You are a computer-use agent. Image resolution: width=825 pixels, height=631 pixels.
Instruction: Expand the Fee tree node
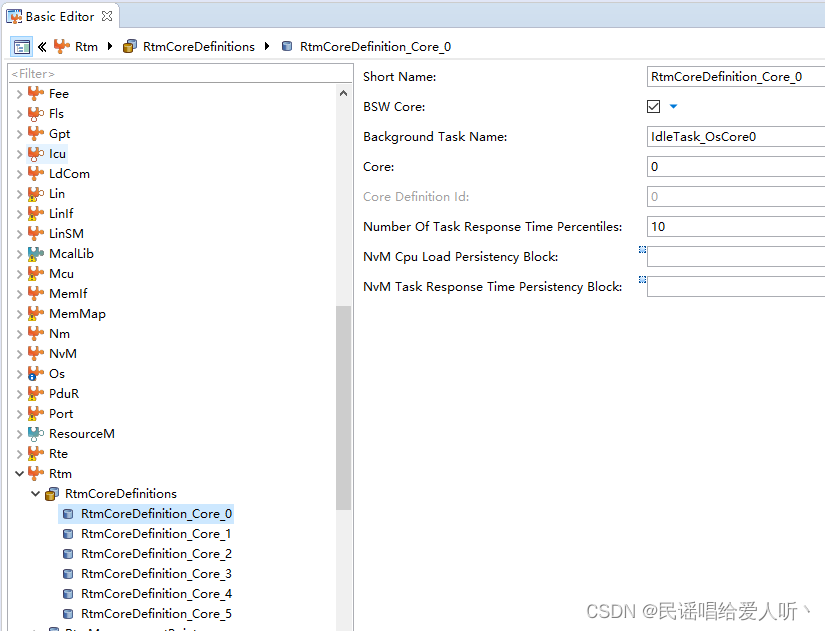pos(20,93)
